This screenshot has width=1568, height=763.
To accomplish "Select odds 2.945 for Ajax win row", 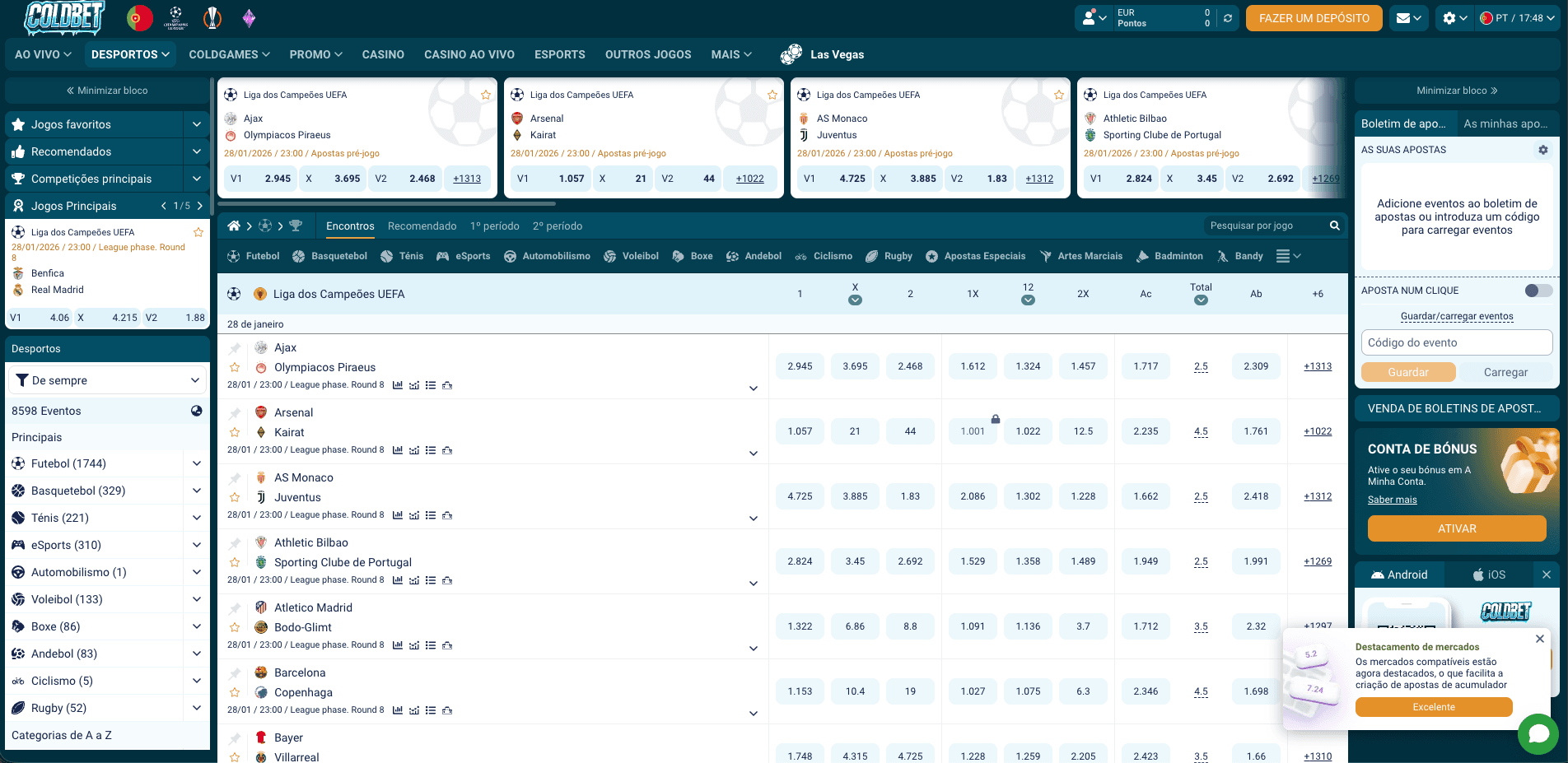I will coord(800,366).
